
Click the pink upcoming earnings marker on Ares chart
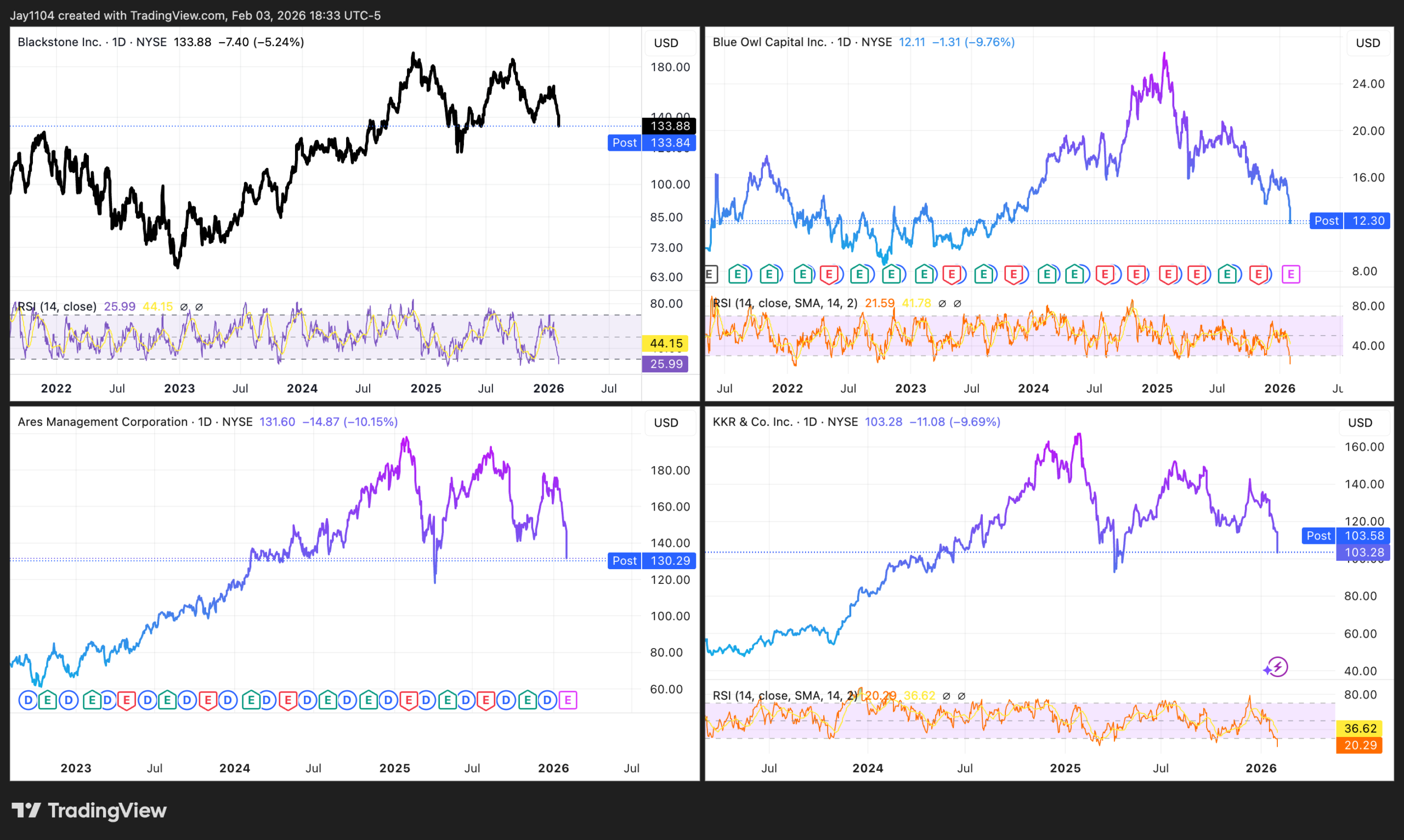(568, 700)
